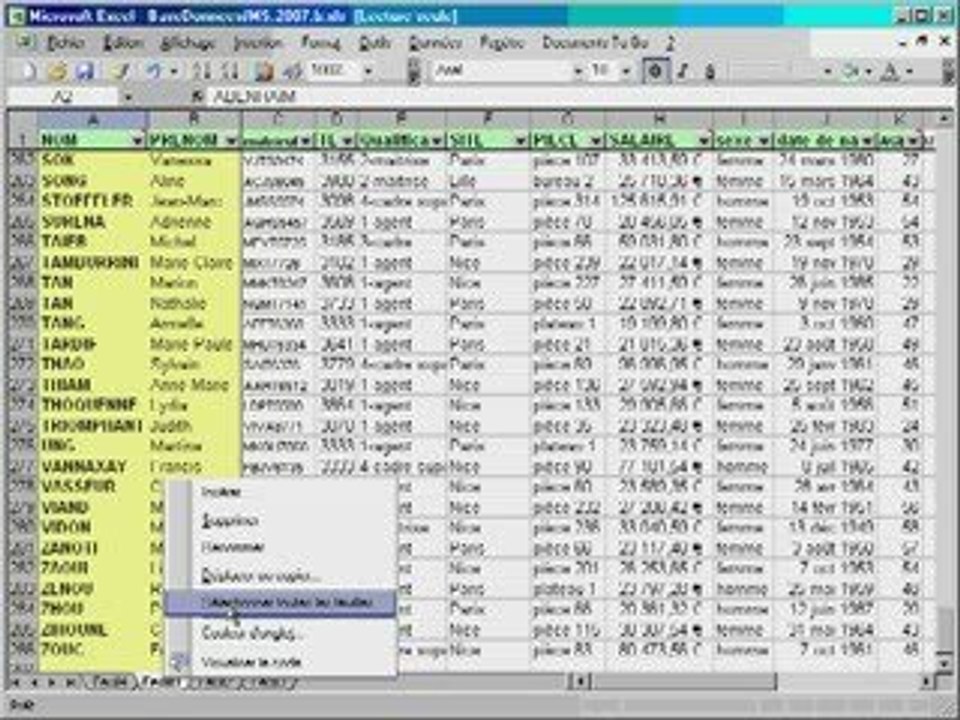Viewport: 960px width, 720px height.
Task: Select column H header
Action: point(659,119)
